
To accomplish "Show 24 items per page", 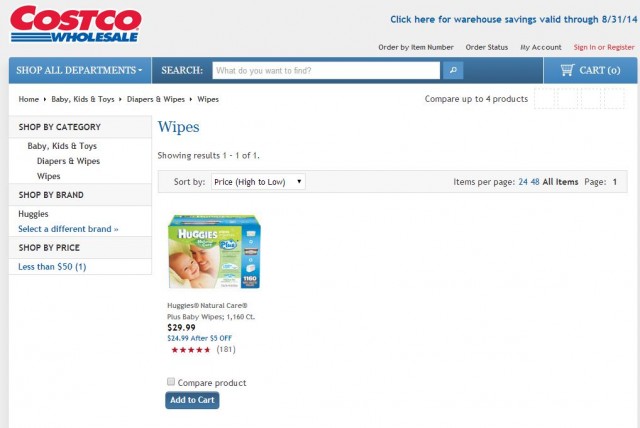I will tap(523, 182).
